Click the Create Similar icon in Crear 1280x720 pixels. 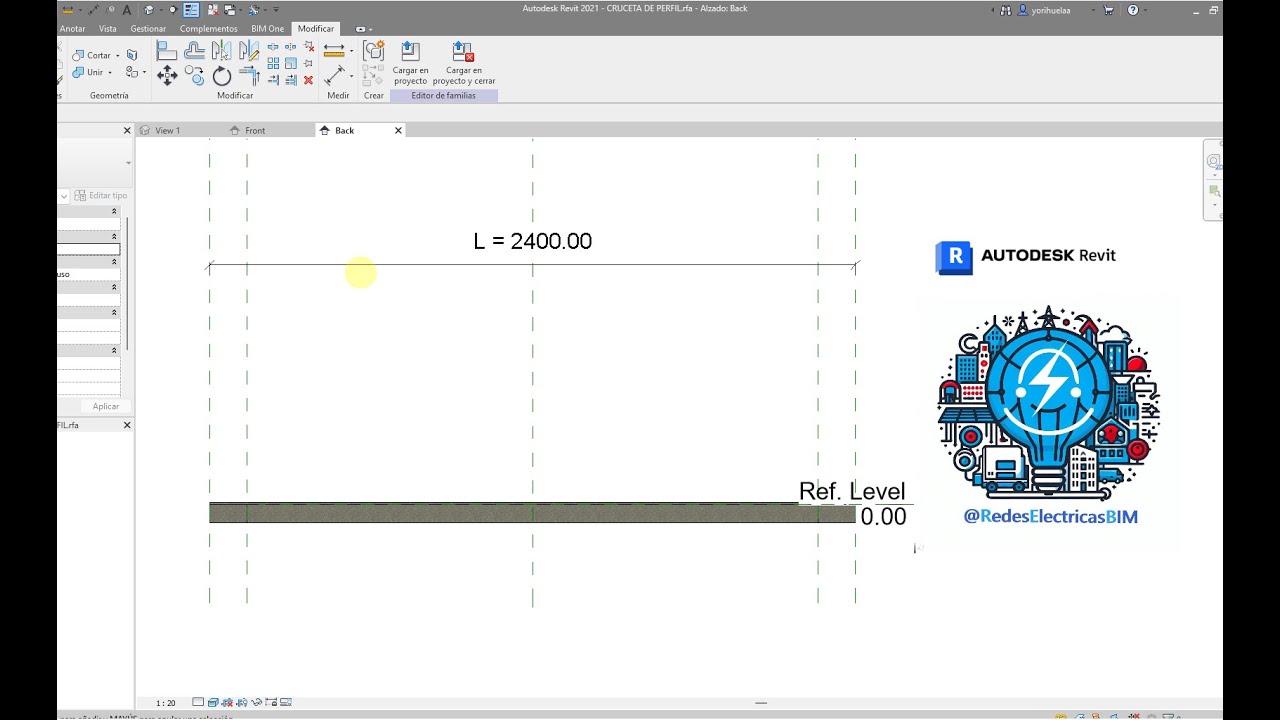(x=373, y=52)
